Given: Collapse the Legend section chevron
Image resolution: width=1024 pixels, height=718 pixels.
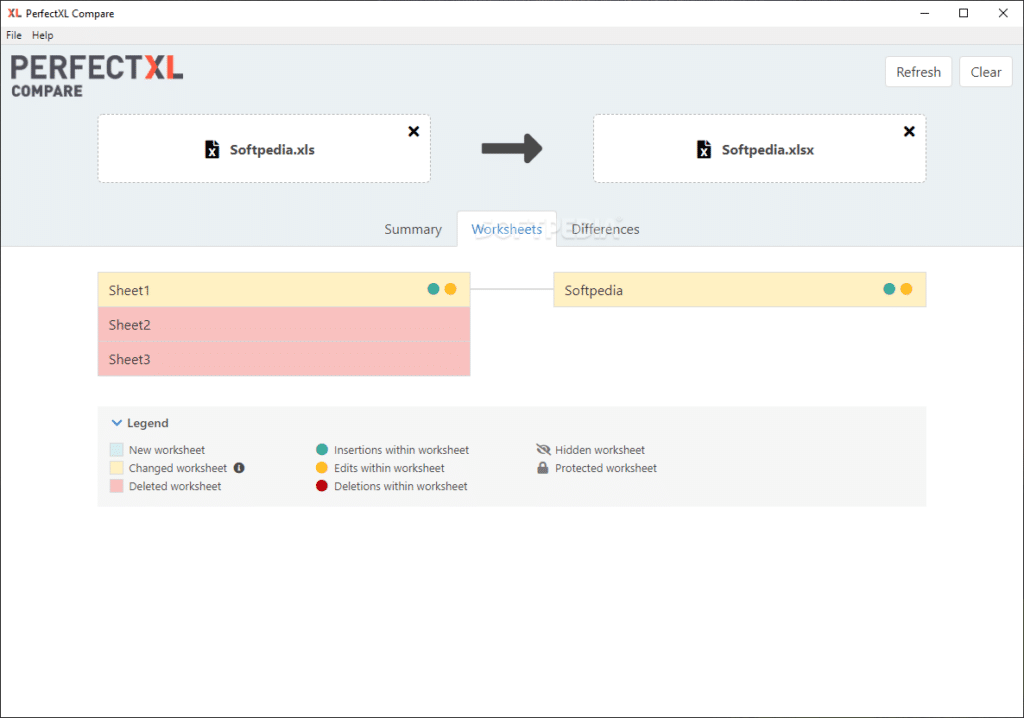Looking at the screenshot, I should click(117, 423).
